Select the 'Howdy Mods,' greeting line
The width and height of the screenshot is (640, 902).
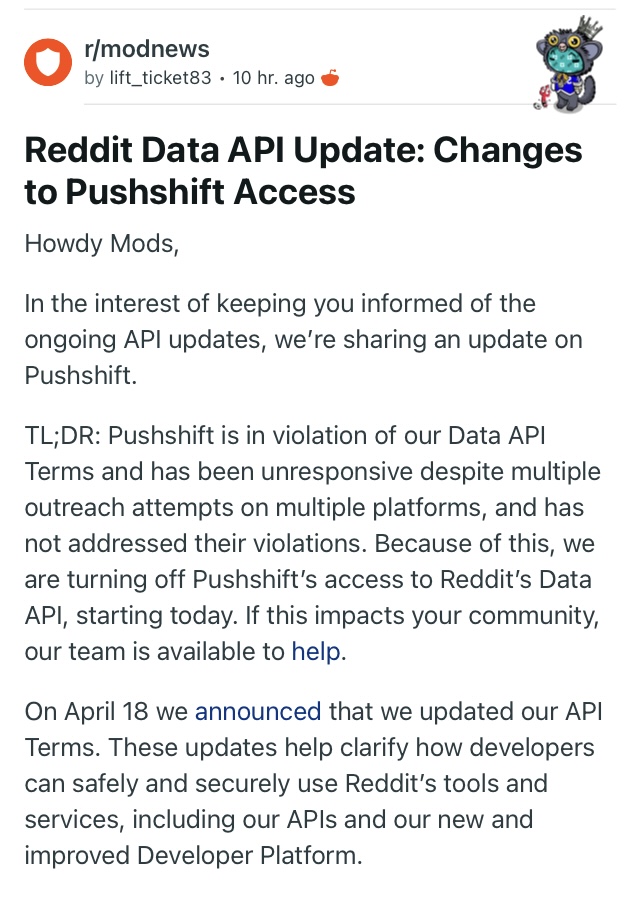[x=102, y=244]
